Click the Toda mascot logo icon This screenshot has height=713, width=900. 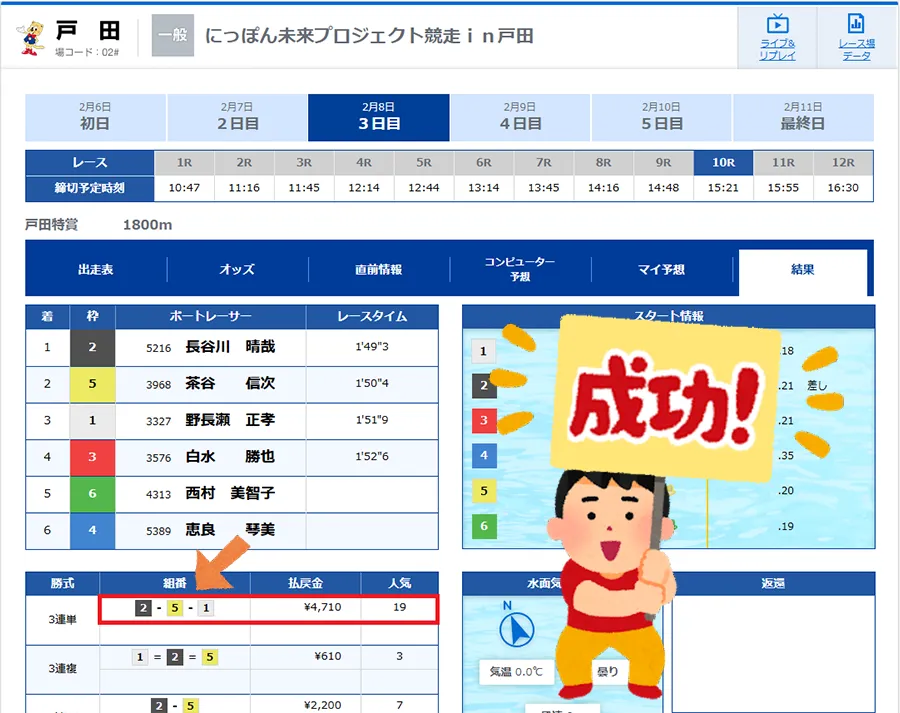[31, 36]
